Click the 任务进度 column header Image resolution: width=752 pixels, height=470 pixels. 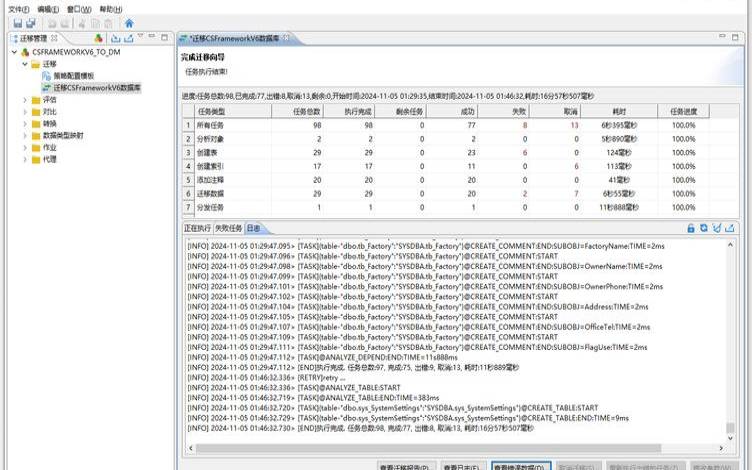pyautogui.click(x=683, y=111)
